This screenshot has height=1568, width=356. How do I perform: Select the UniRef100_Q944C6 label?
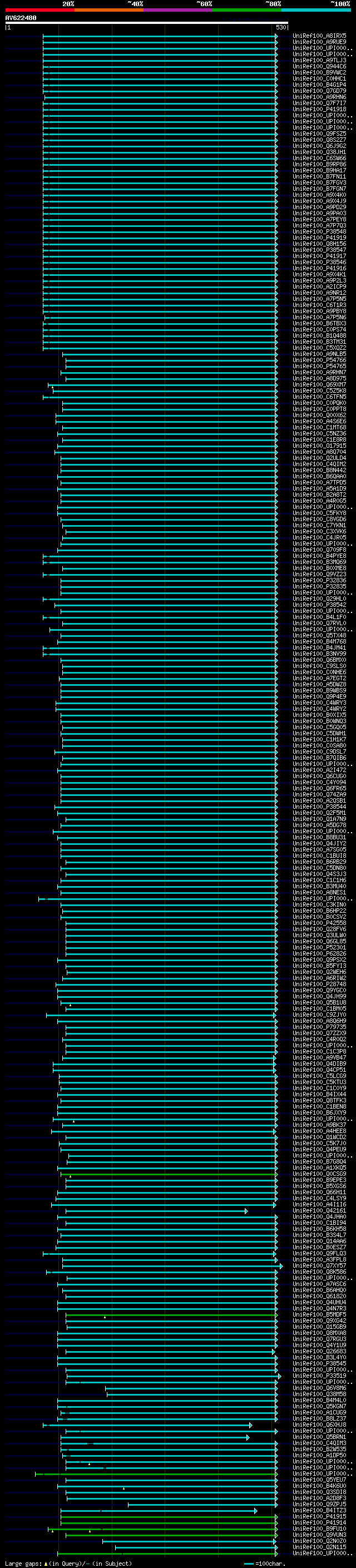tap(319, 66)
